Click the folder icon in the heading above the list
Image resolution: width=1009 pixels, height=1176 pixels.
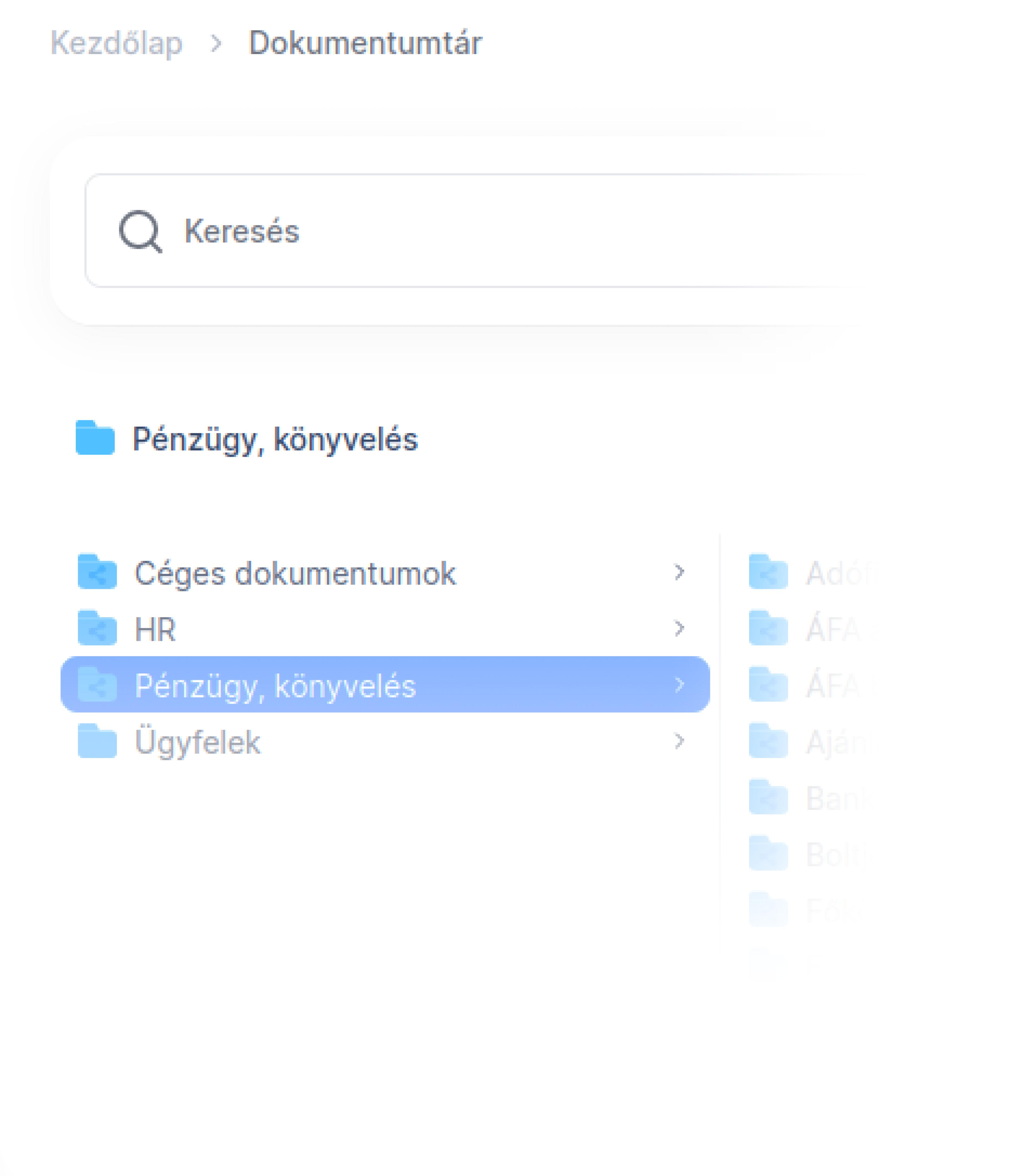point(95,438)
